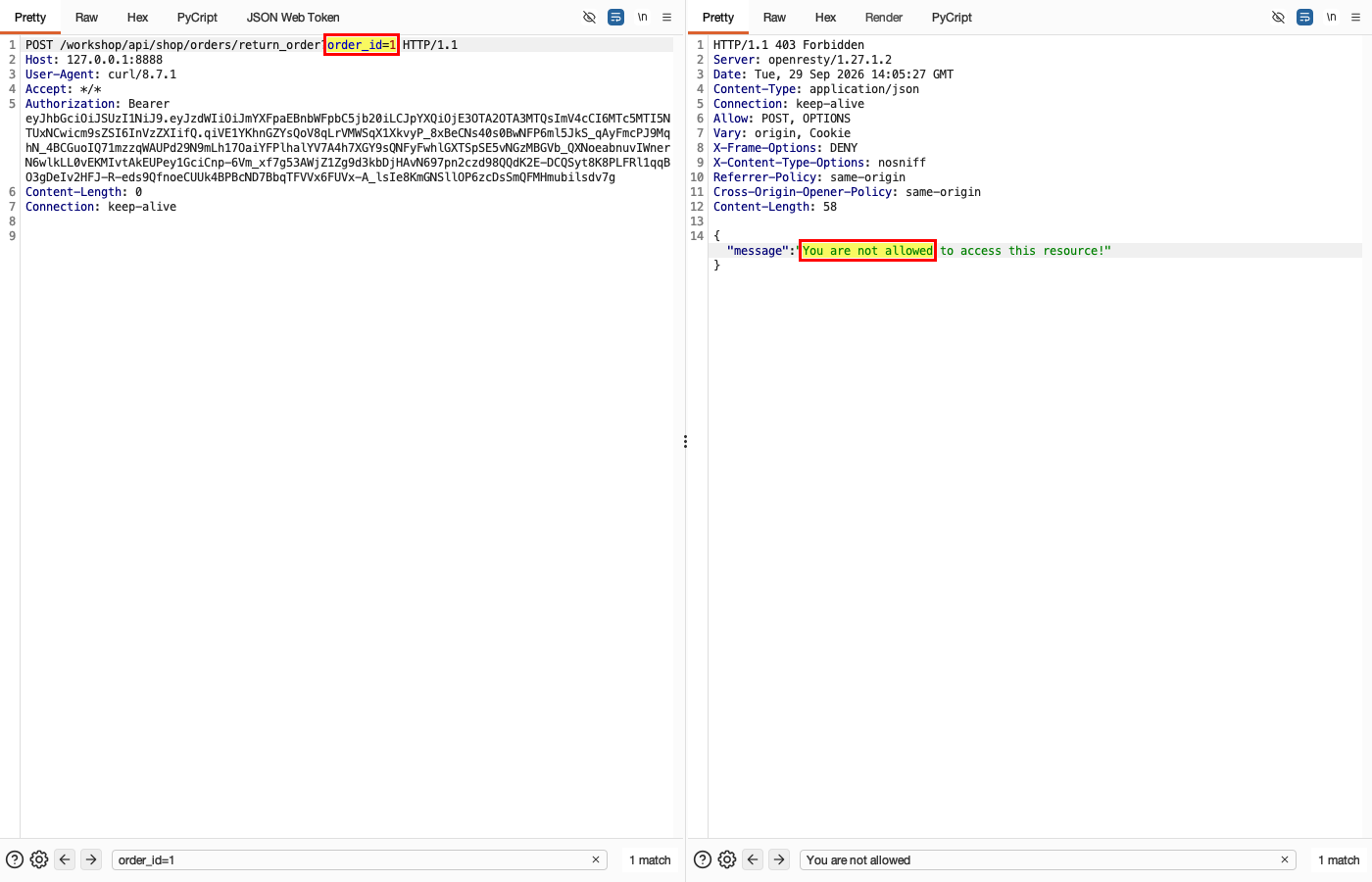The height and width of the screenshot is (882, 1372).
Task: Open the JSON Web Token tab
Action: point(293,17)
